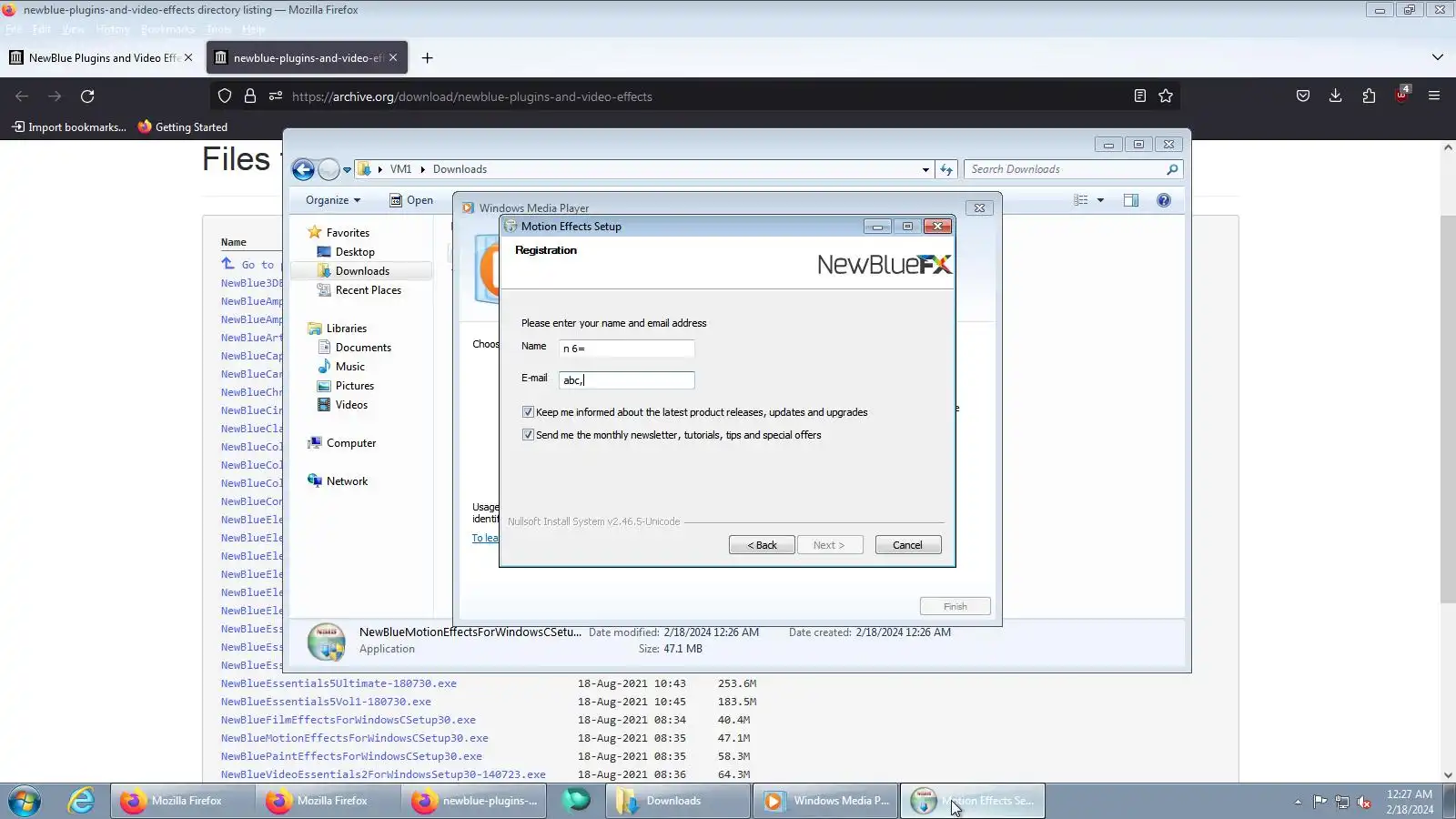Click the volume speaker icon in system tray
This screenshot has height=819, width=1456.
point(1364,802)
